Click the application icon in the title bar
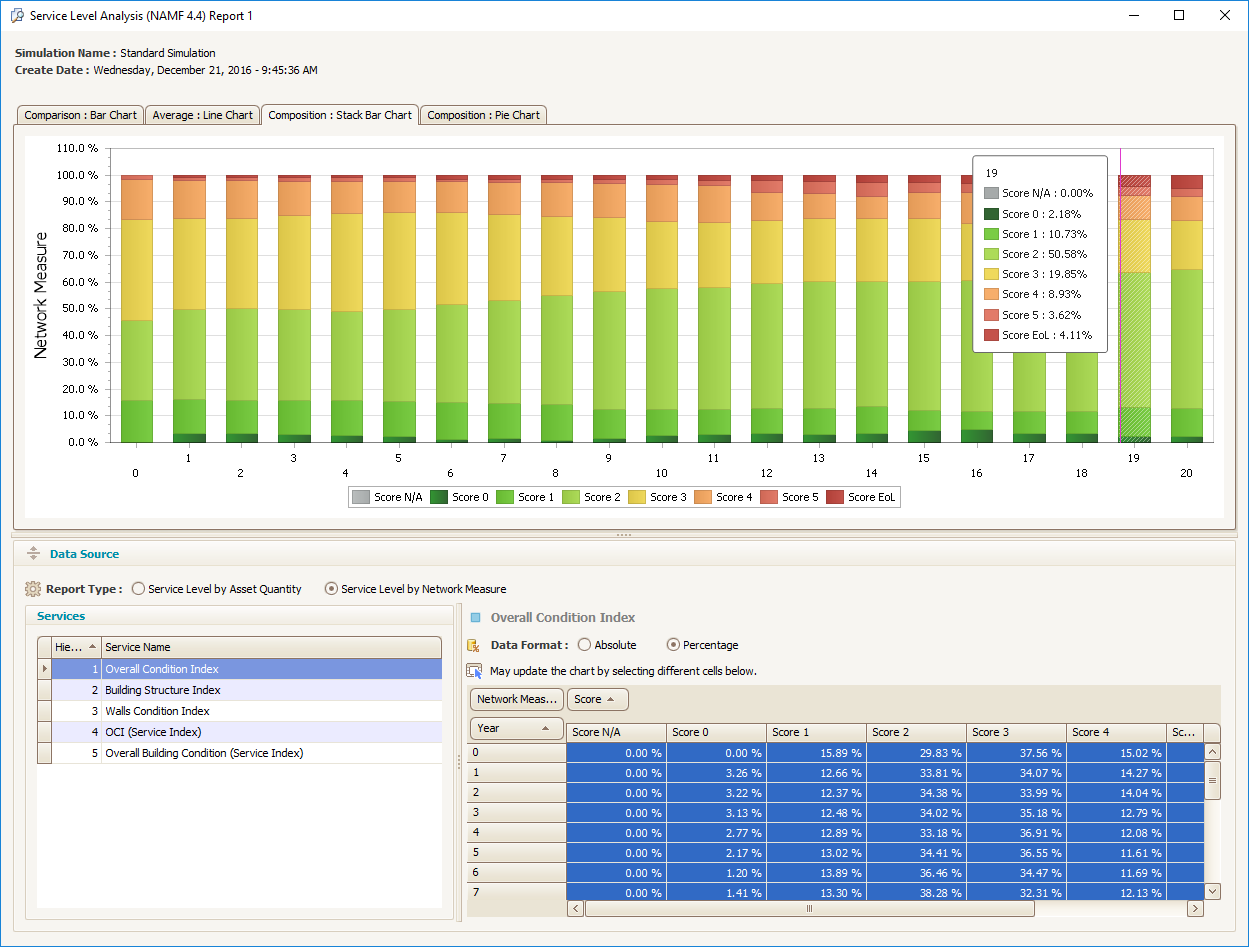This screenshot has width=1249, height=947. point(17,15)
